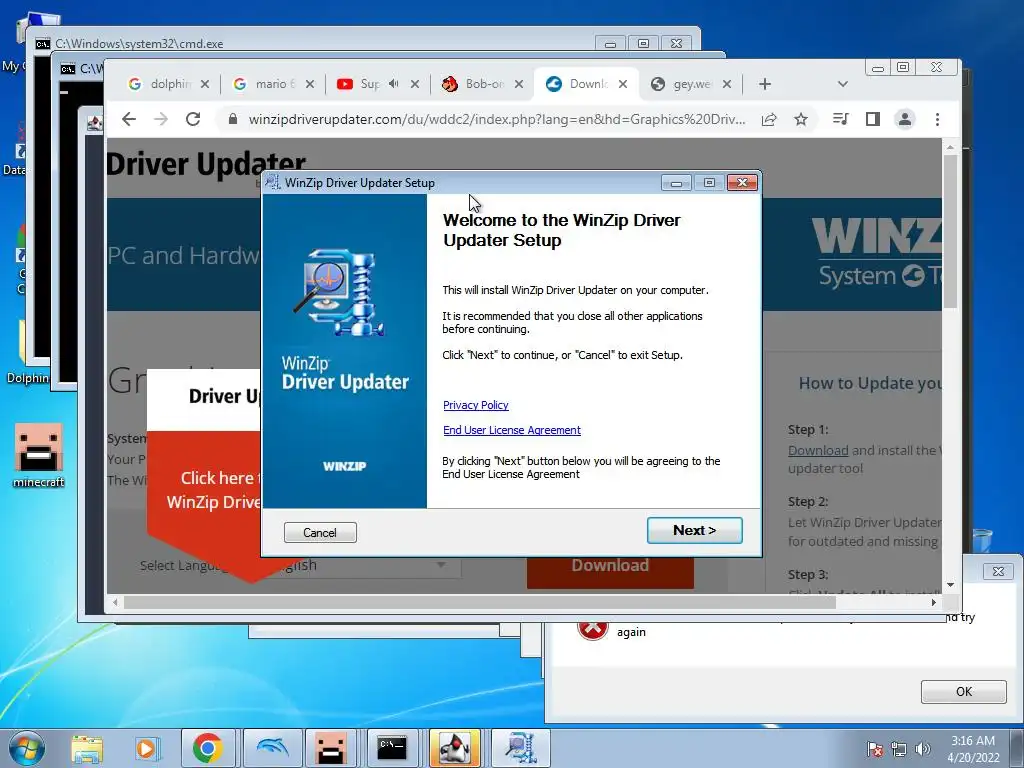Go back in Chrome

pos(129,119)
